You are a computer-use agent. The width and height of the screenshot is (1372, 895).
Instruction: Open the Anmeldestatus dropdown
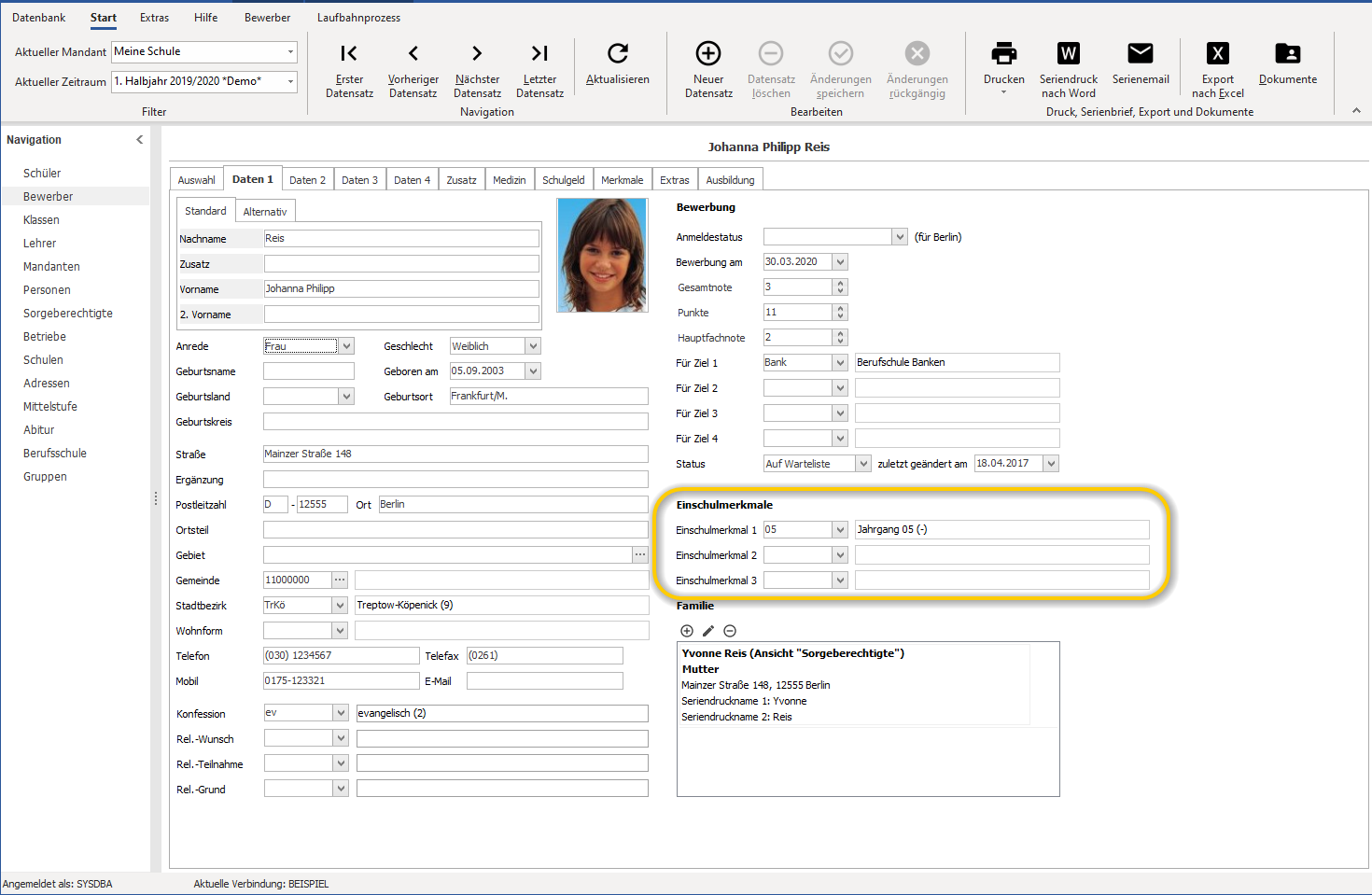(900, 237)
